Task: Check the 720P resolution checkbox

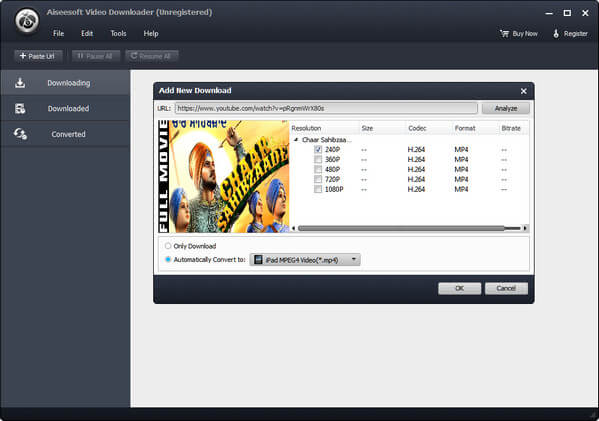Action: pyautogui.click(x=318, y=179)
